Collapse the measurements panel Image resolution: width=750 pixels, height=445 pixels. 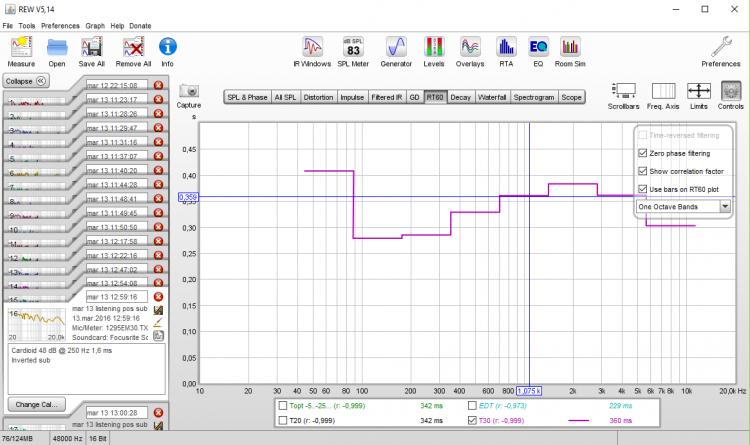click(x=26, y=81)
